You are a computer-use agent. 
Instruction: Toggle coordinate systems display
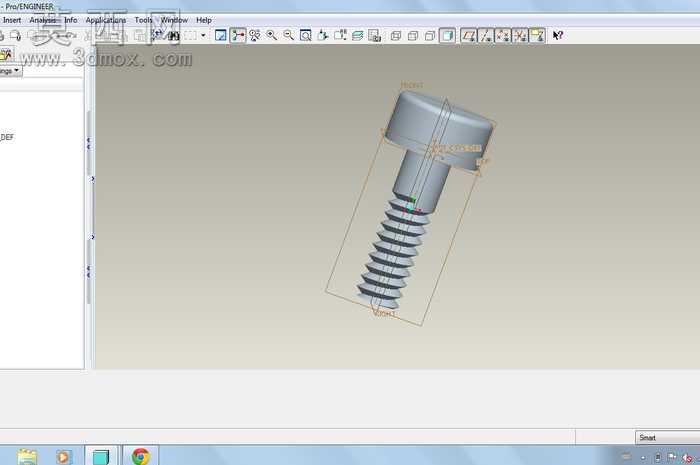520,35
